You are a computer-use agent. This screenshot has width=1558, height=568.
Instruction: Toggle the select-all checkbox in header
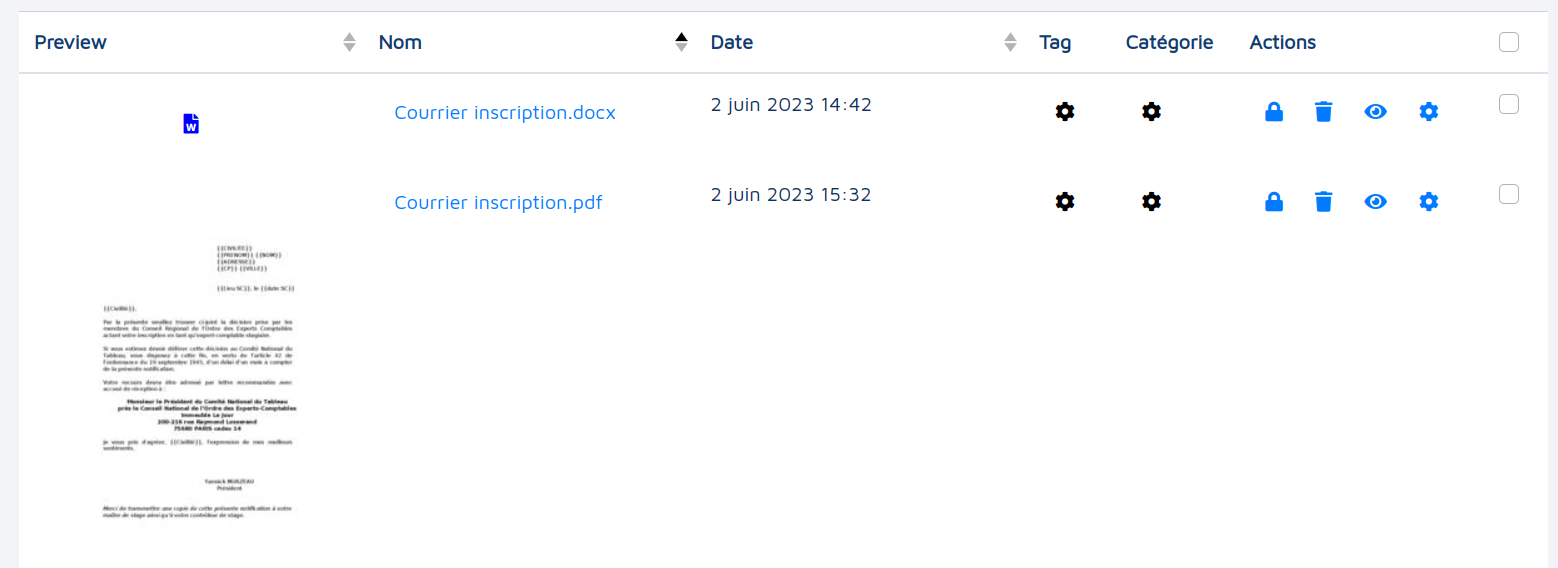[x=1509, y=42]
